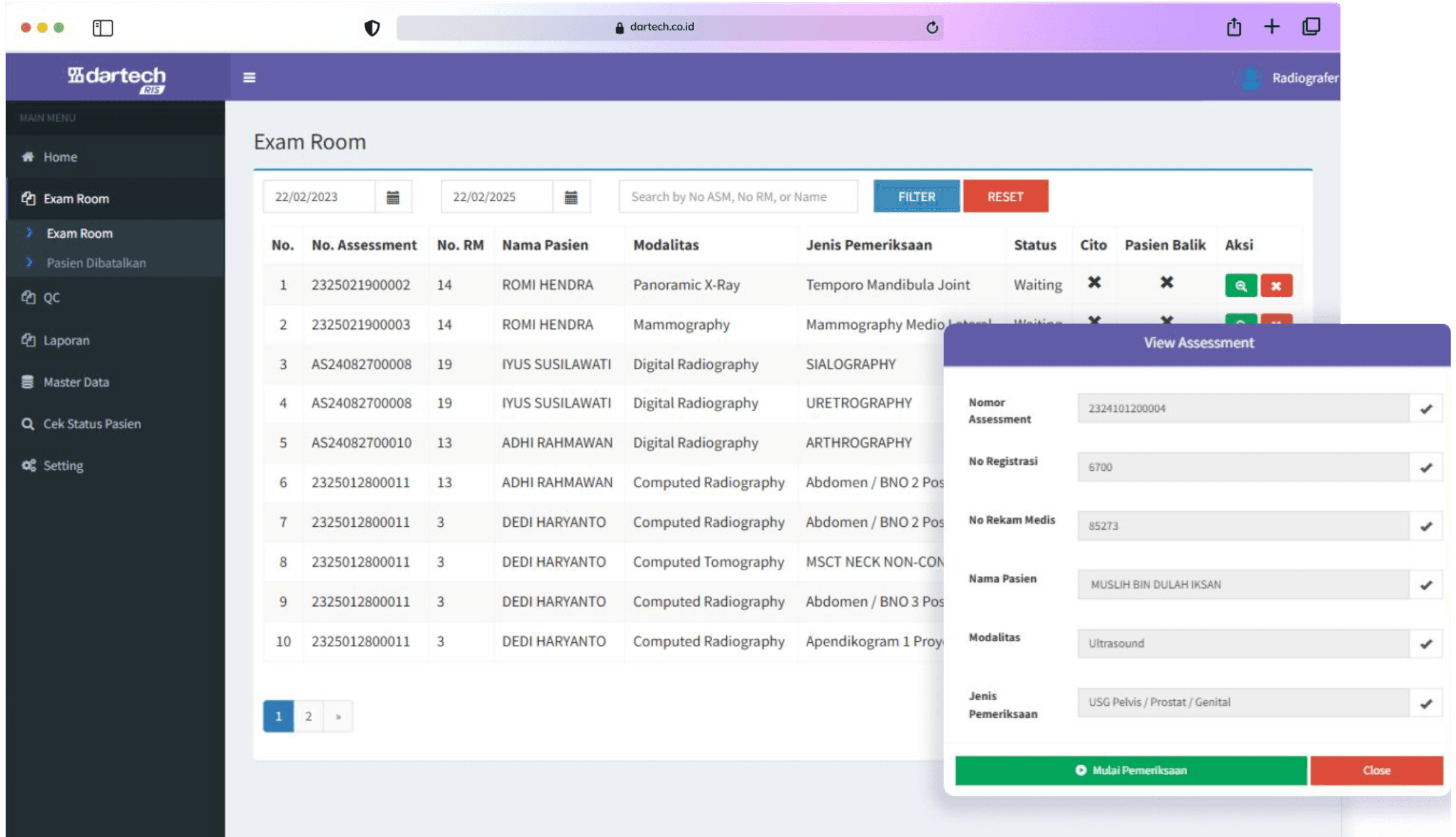
Task: Click the Modalitas checkmark icon
Action: pyautogui.click(x=1426, y=644)
